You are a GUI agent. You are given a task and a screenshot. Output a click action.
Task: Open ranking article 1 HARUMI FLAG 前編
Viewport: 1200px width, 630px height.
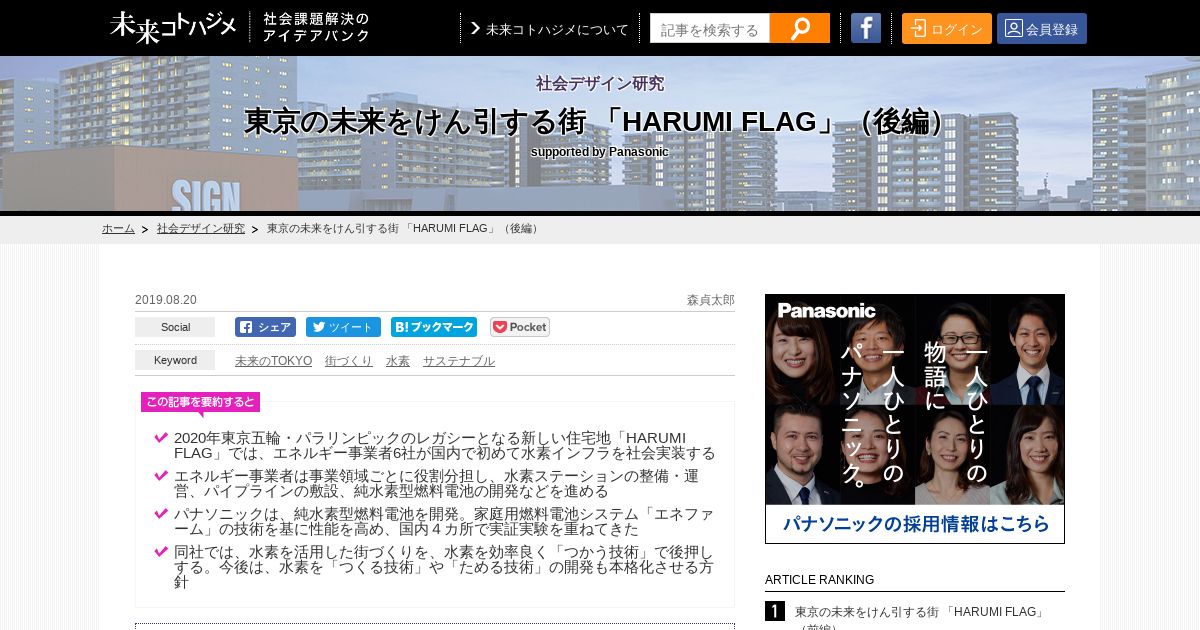click(920, 619)
